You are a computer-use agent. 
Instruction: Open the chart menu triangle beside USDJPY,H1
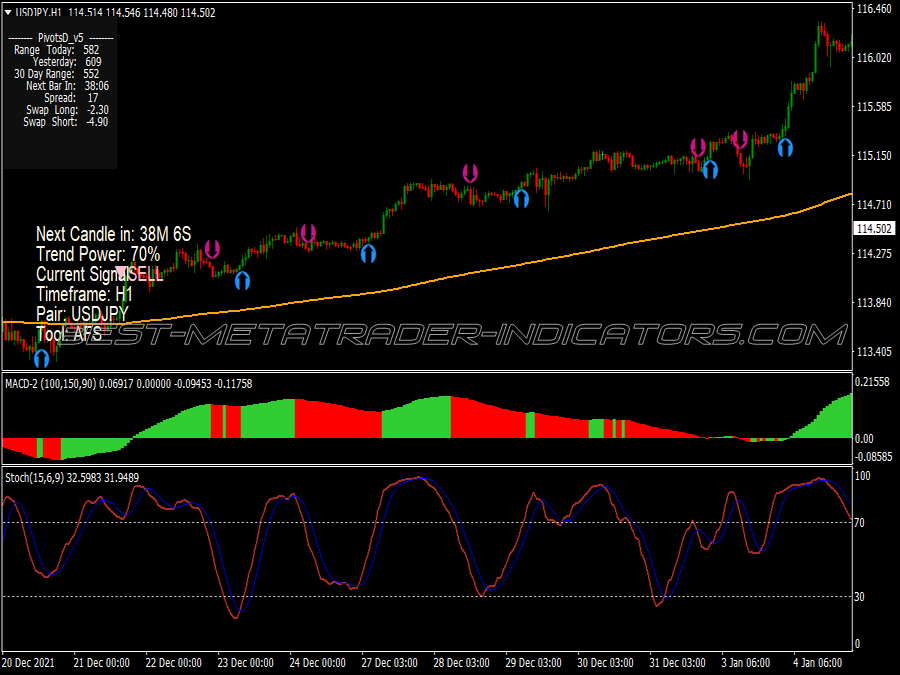pyautogui.click(x=7, y=13)
